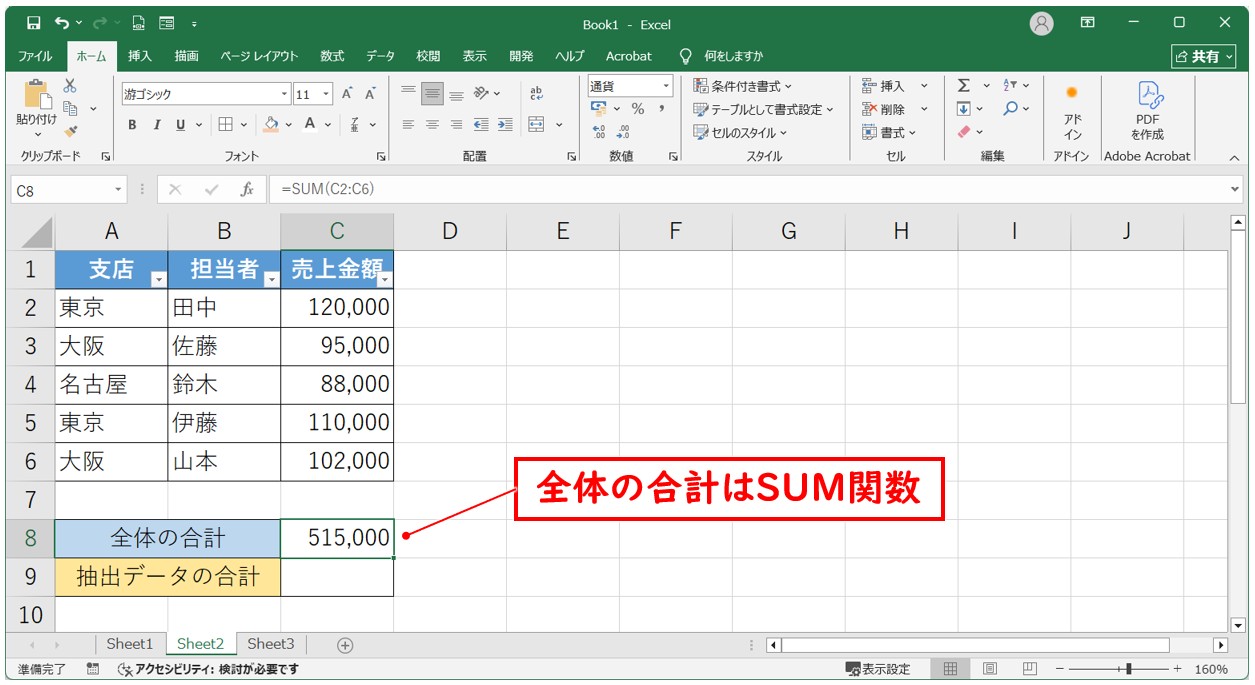Image resolution: width=1255 pixels, height=685 pixels.
Task: Click the AutoSum sigma icon
Action: coord(963,86)
